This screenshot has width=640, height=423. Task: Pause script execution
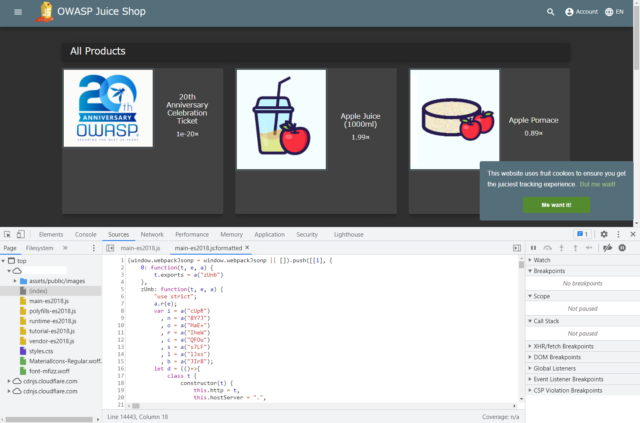[533, 248]
